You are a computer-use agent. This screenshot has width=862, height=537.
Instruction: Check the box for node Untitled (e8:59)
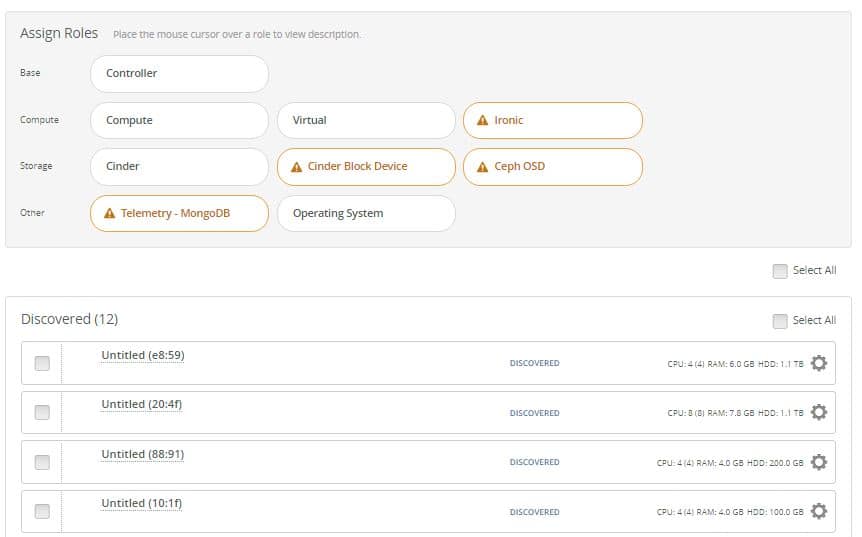pos(42,363)
